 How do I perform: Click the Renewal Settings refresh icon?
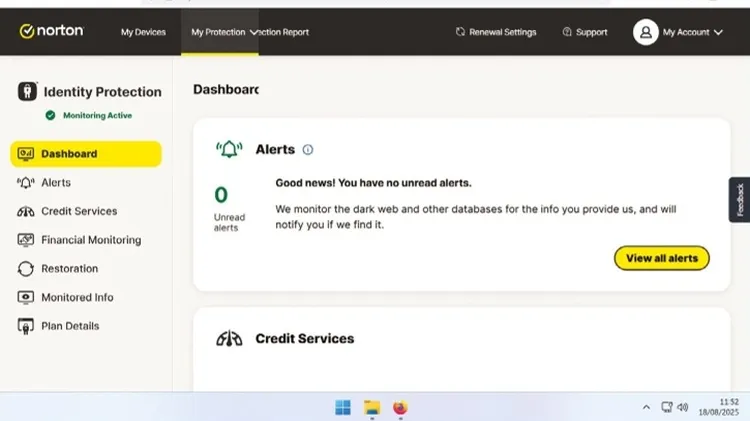click(x=460, y=32)
